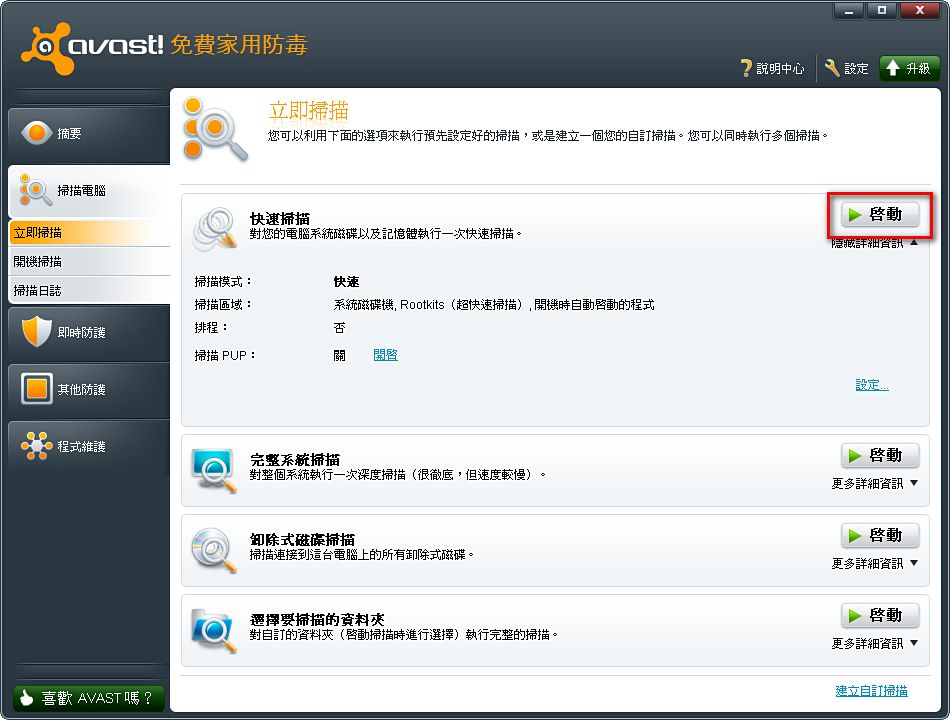The width and height of the screenshot is (950, 720).
Task: Click the avast! logo
Action: point(91,47)
